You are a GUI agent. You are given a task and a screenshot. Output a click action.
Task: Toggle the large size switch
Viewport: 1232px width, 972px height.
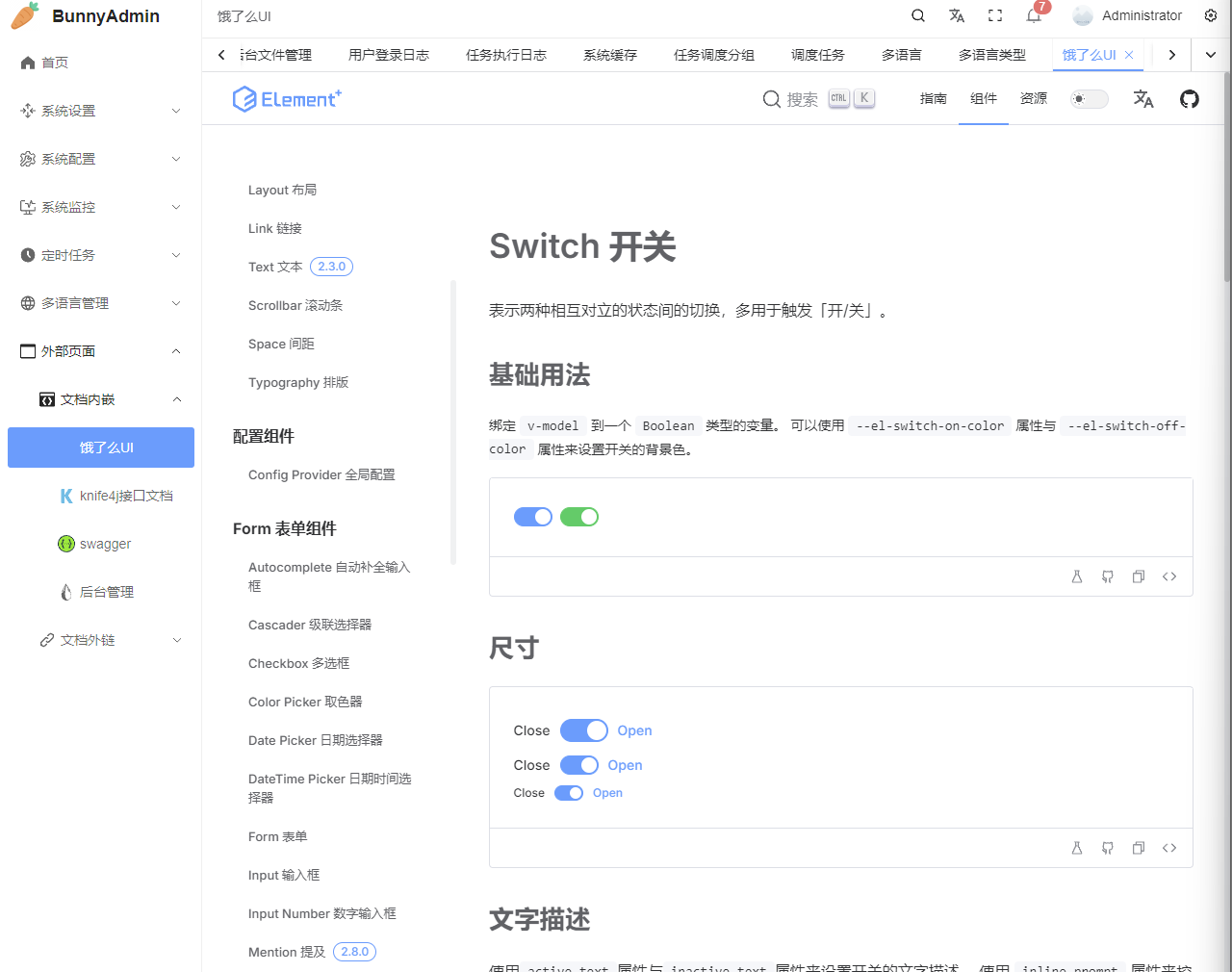tap(584, 730)
